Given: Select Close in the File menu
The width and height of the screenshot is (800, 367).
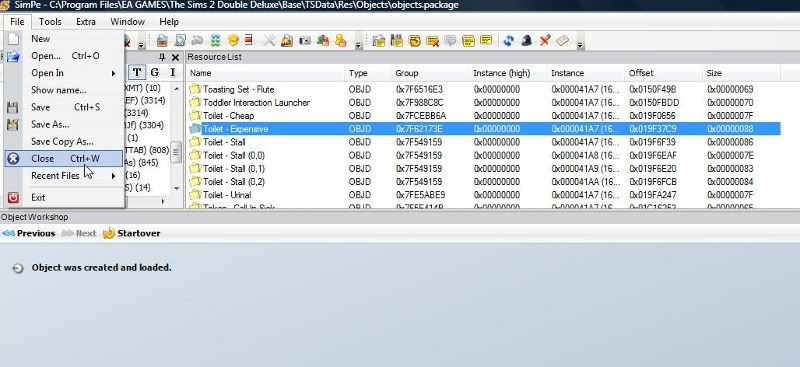Looking at the screenshot, I should 64,159.
